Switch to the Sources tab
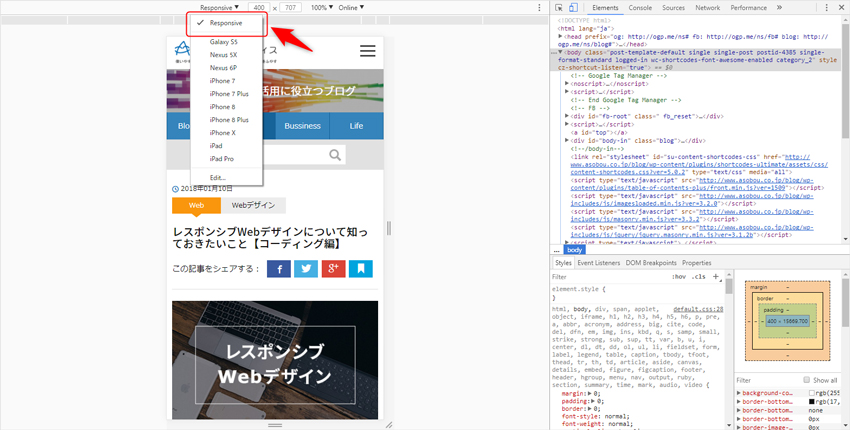This screenshot has height=430, width=850. click(x=673, y=8)
